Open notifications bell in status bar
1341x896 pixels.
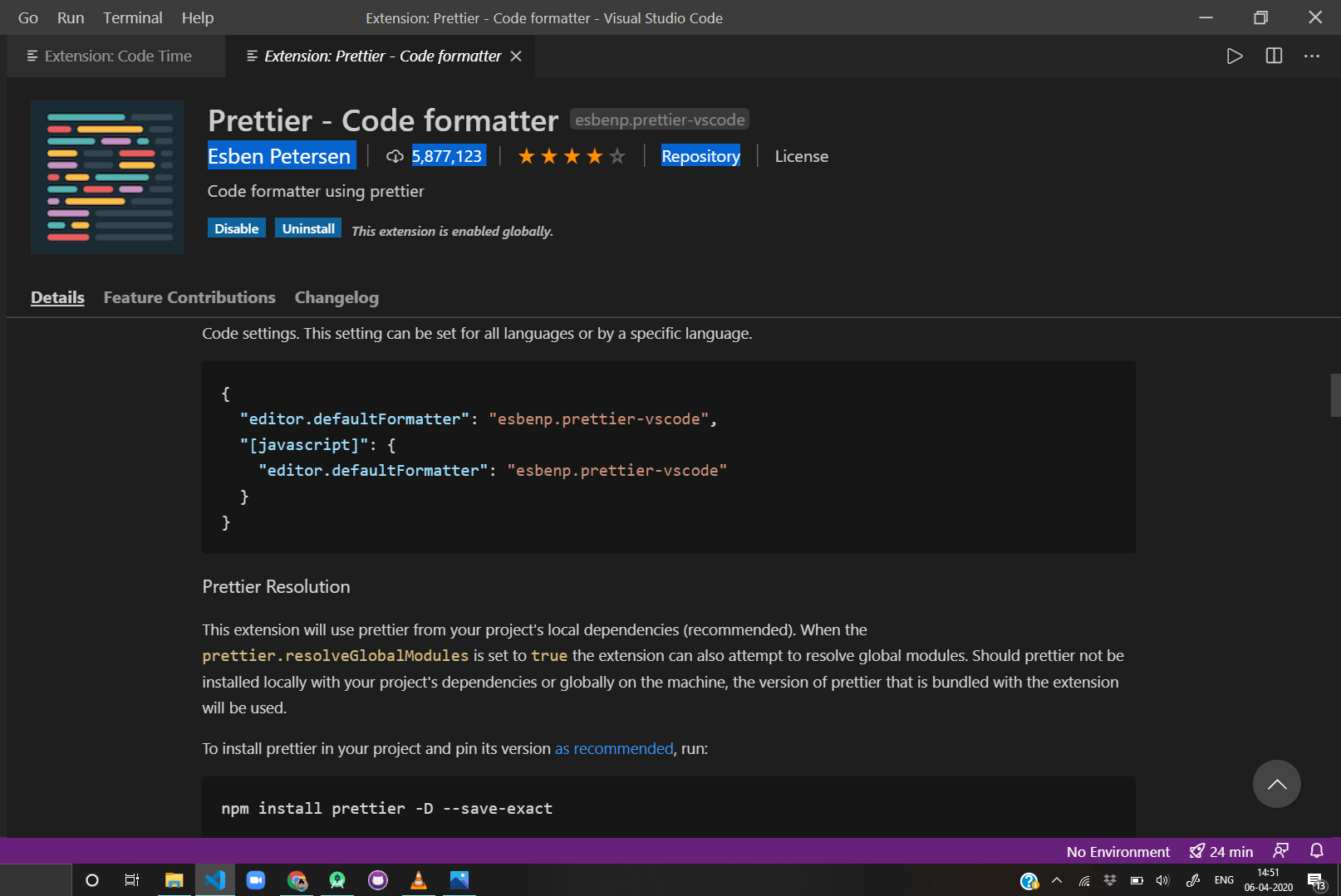pos(1317,851)
